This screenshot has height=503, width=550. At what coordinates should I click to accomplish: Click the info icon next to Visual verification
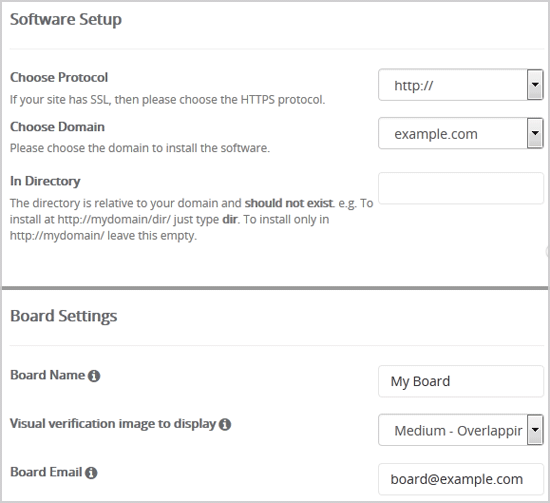224,424
